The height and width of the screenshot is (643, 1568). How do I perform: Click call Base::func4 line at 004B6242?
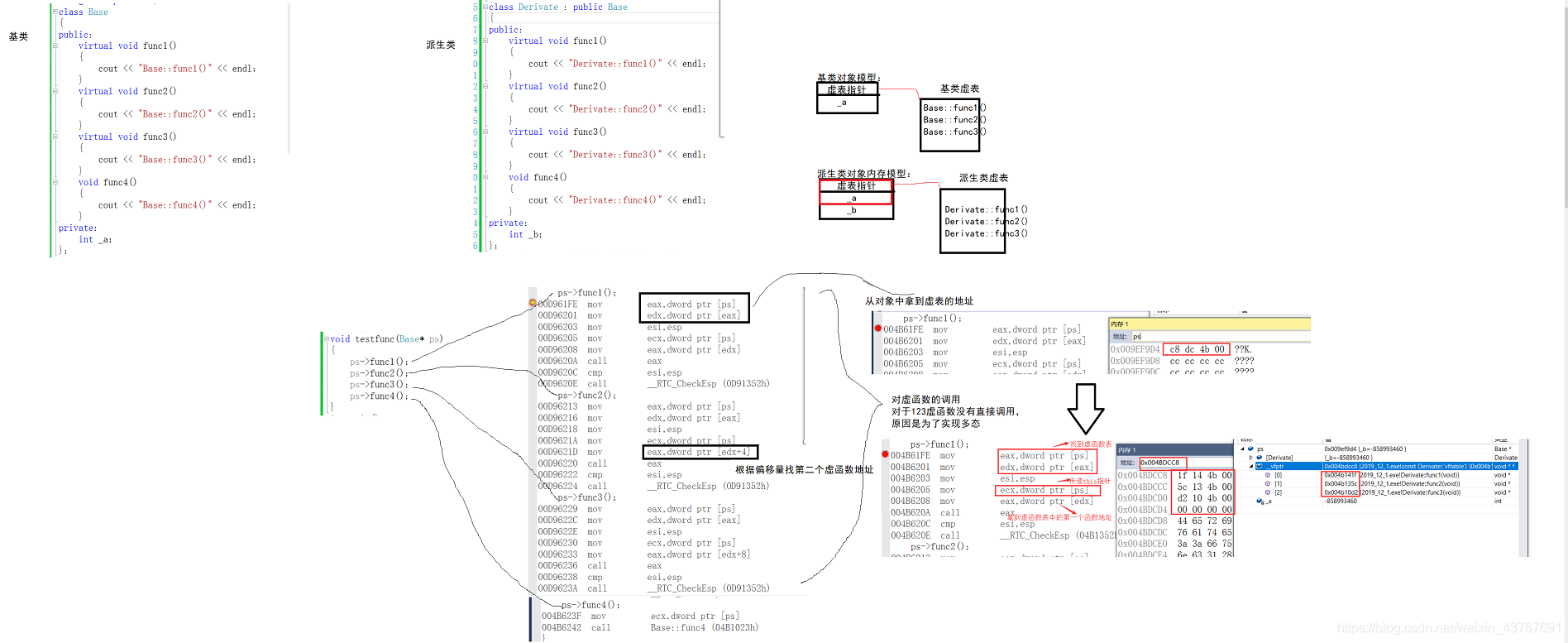(650, 627)
